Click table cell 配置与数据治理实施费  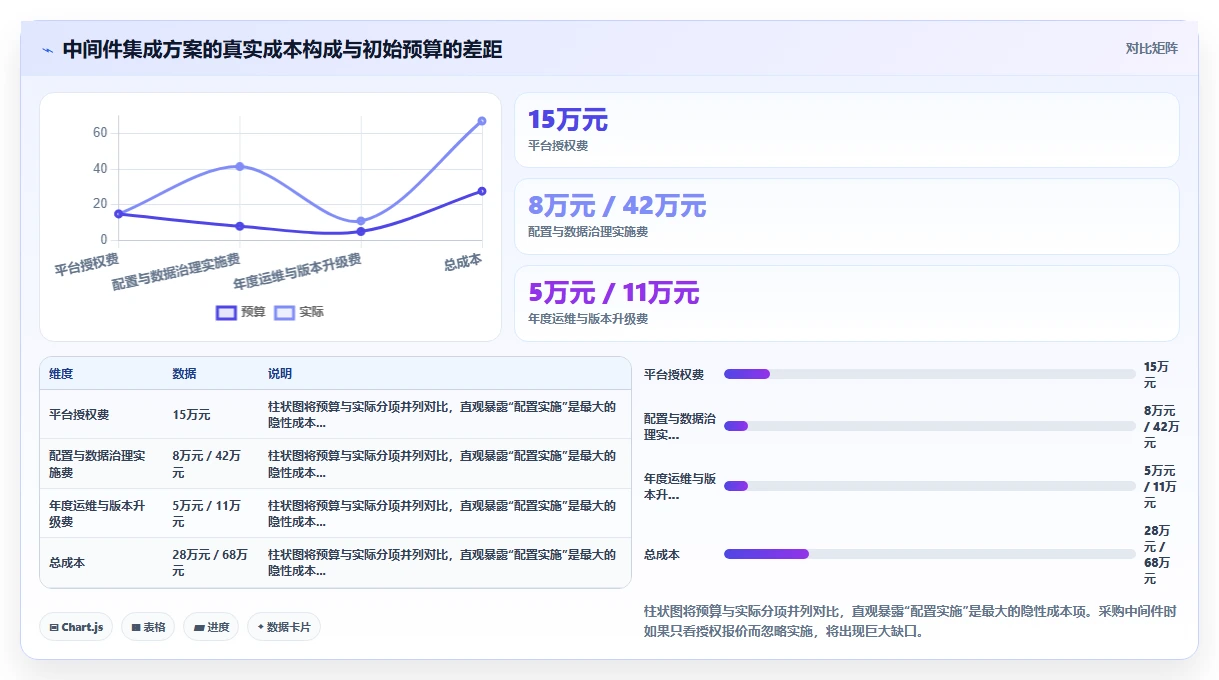[101, 464]
